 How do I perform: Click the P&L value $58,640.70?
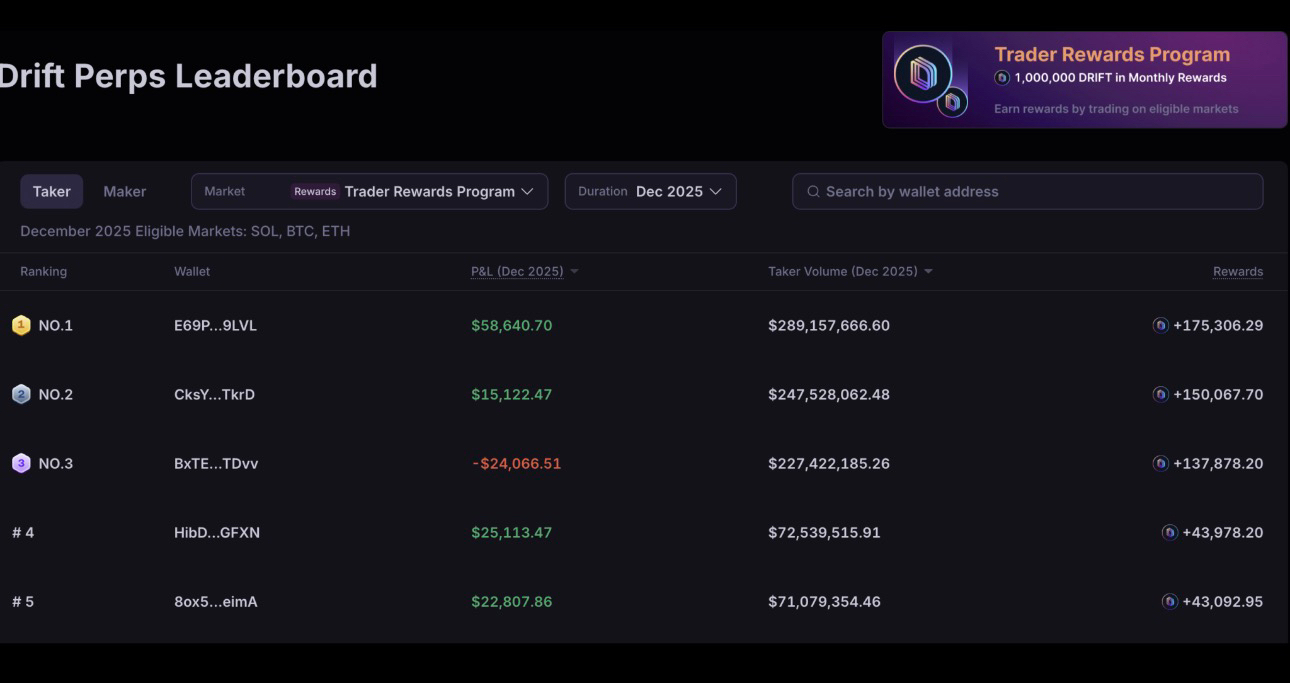(511, 325)
